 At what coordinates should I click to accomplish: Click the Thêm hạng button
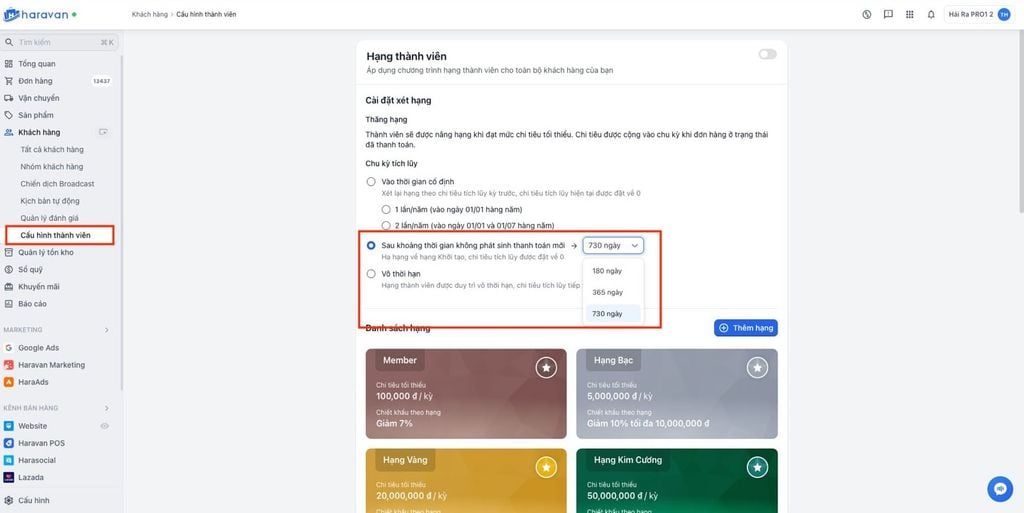tap(745, 328)
